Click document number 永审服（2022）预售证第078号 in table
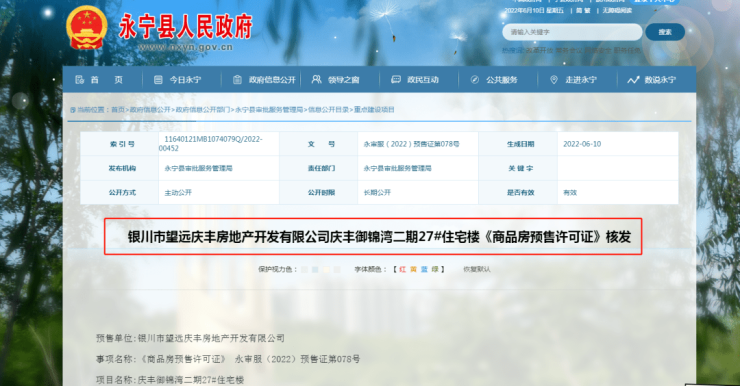 tap(412, 144)
